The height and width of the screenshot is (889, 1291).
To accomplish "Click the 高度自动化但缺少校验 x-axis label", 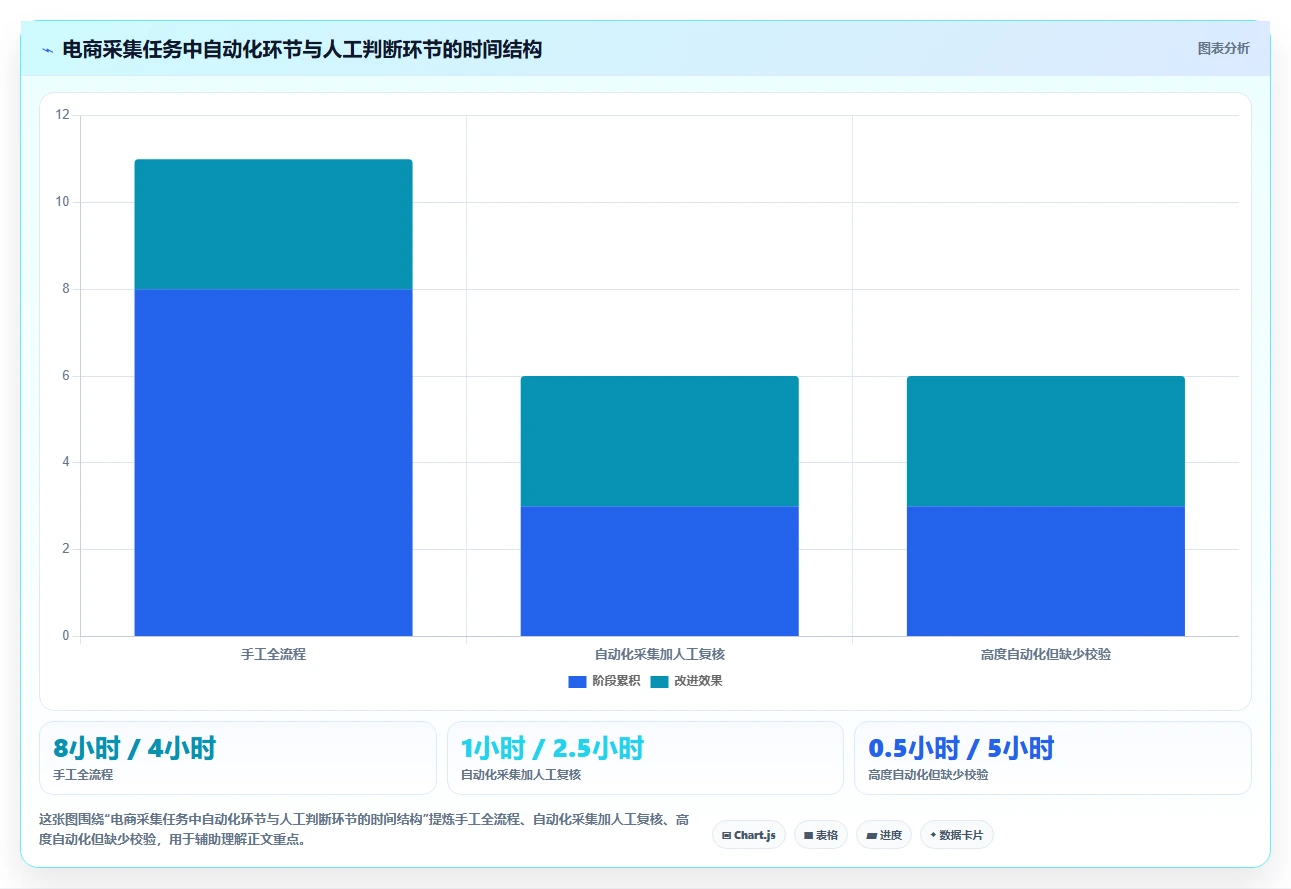I will point(1046,654).
